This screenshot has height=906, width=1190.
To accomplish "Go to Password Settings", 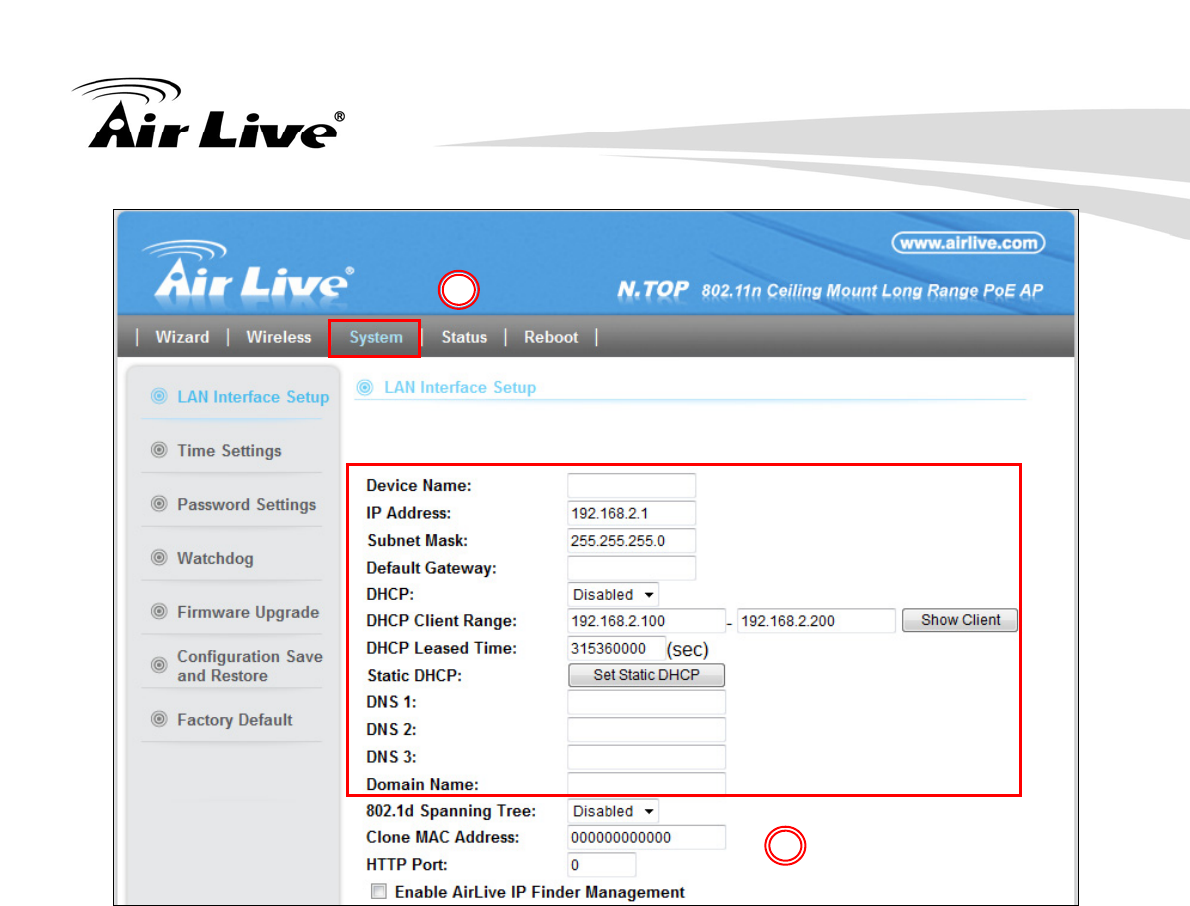I will click(x=247, y=505).
